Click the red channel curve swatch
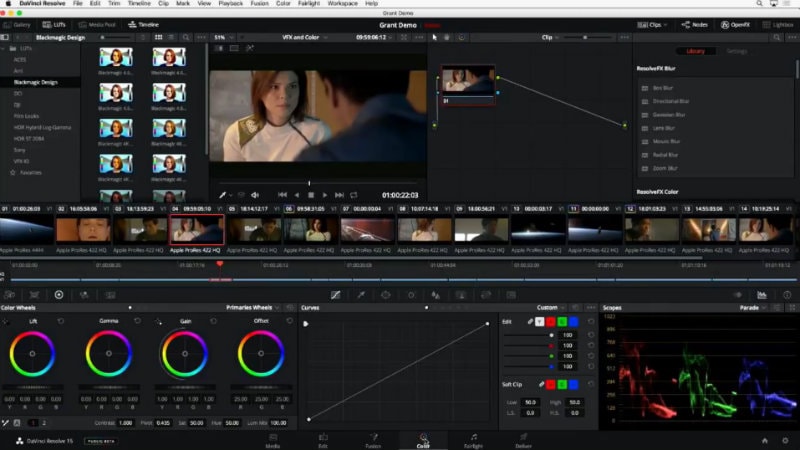The image size is (800, 450). point(550,322)
